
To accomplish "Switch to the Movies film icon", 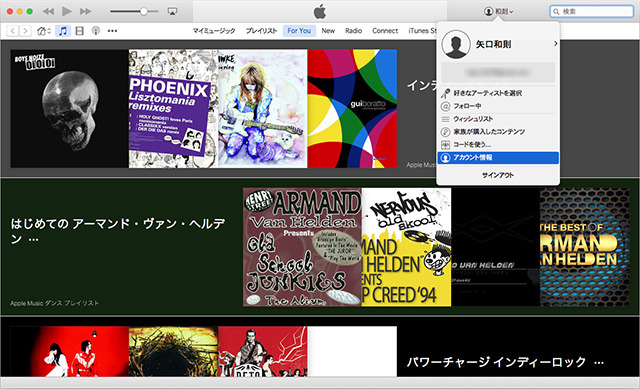I will [x=80, y=31].
